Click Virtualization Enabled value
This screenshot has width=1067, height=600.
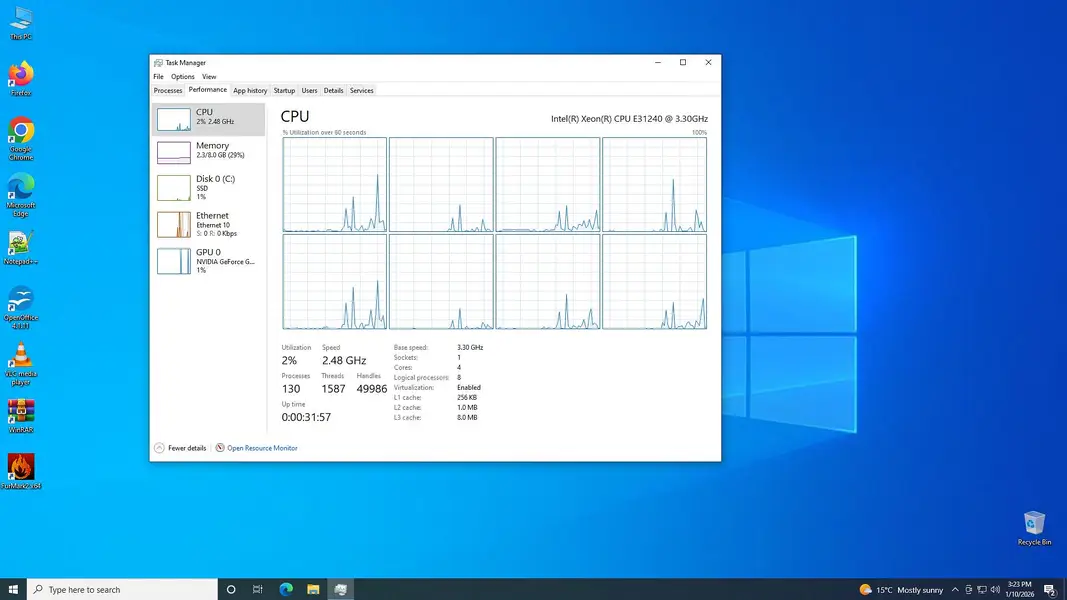point(469,388)
